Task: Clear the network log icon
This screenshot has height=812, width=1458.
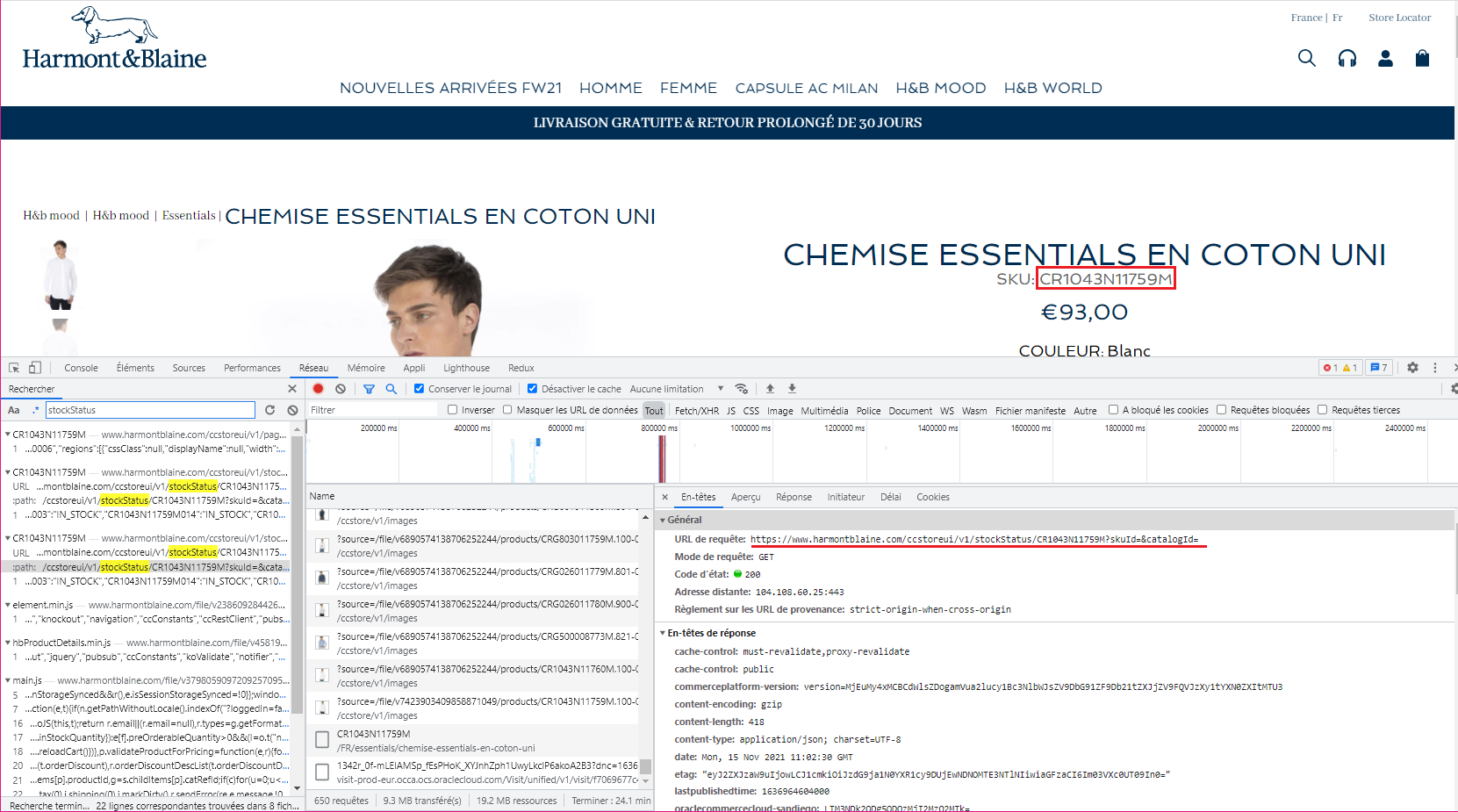Action: [341, 389]
